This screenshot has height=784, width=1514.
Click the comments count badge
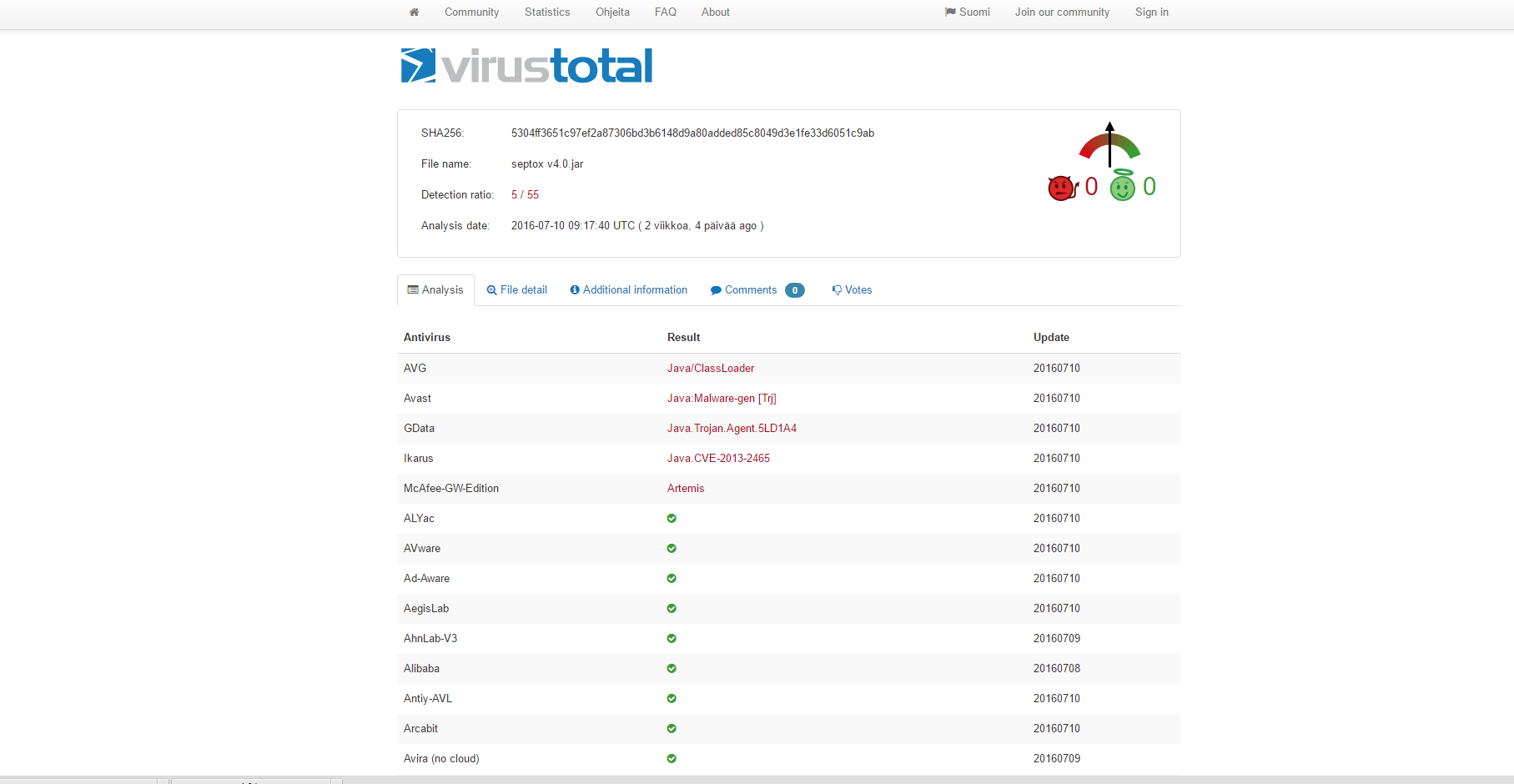[795, 290]
